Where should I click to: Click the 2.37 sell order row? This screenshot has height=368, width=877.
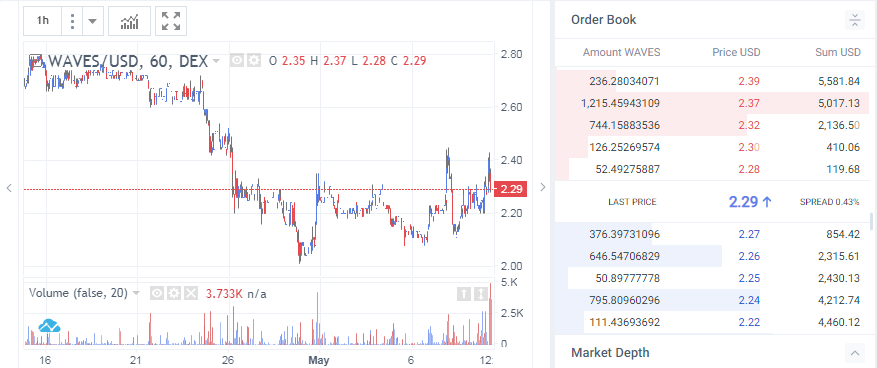pos(712,103)
